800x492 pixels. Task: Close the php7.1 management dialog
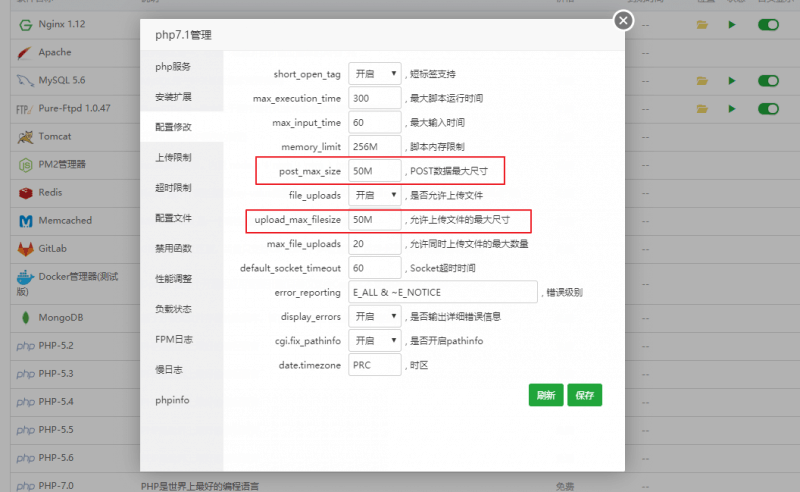[x=623, y=20]
